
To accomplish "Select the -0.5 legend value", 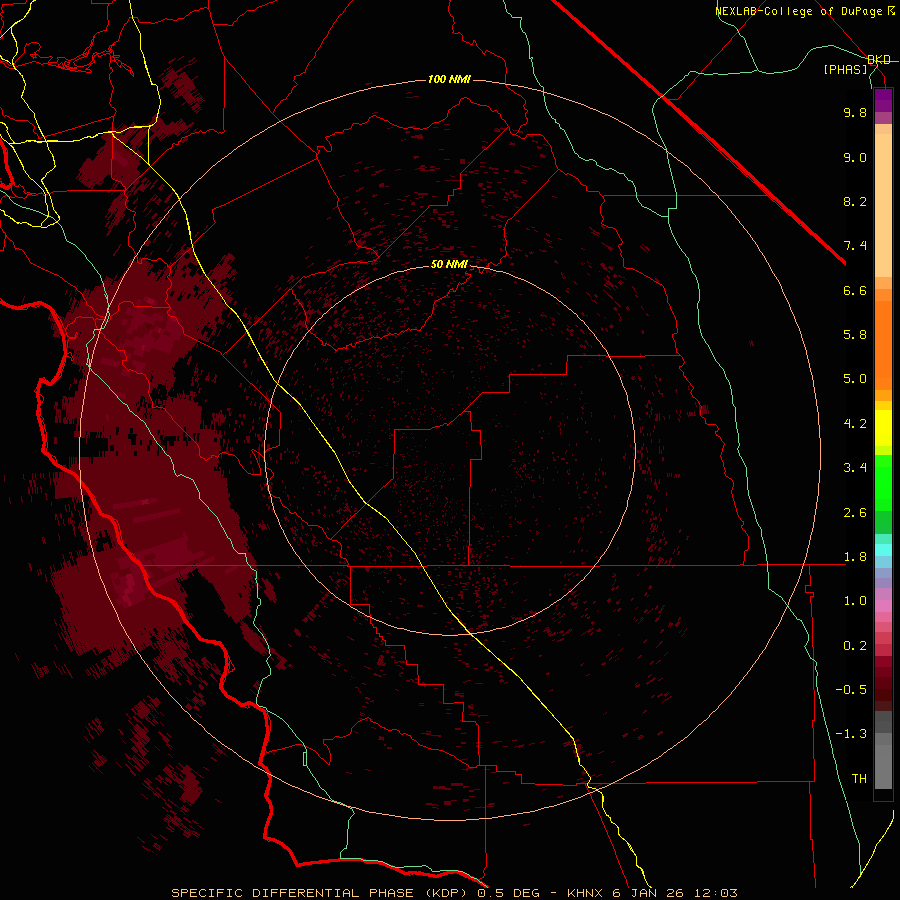I will [851, 690].
